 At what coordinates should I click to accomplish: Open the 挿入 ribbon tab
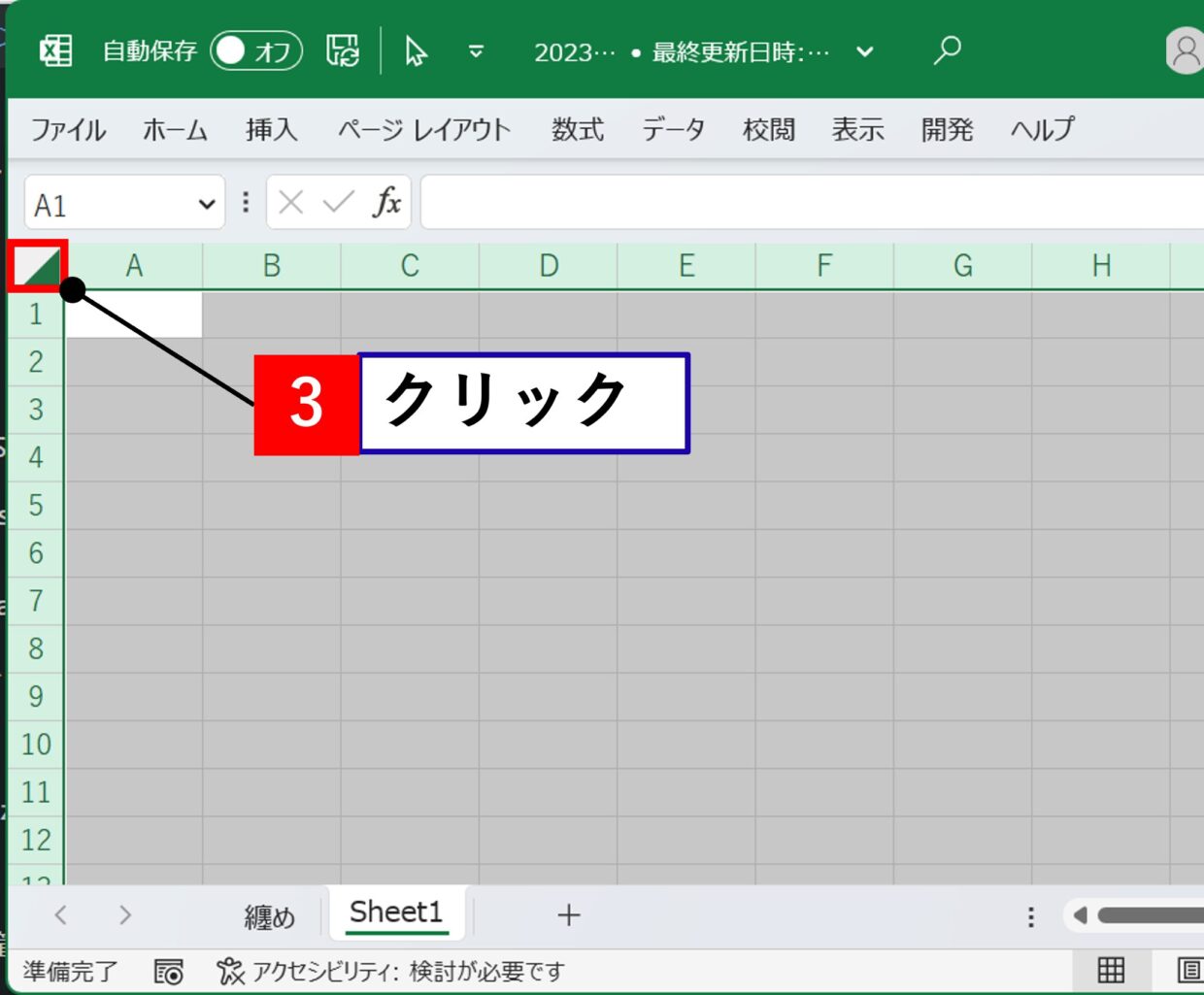[x=271, y=129]
